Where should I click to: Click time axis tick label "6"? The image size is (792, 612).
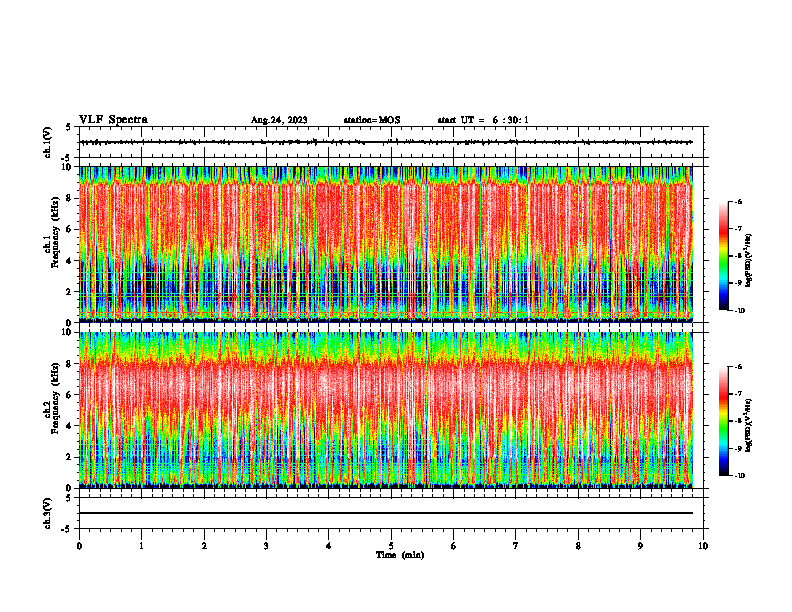(x=454, y=546)
